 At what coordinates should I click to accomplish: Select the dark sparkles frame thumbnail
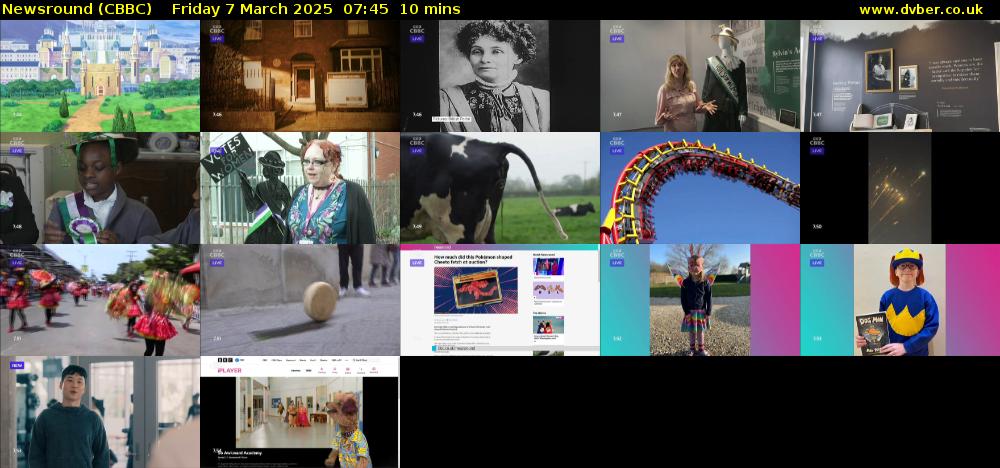[900, 188]
